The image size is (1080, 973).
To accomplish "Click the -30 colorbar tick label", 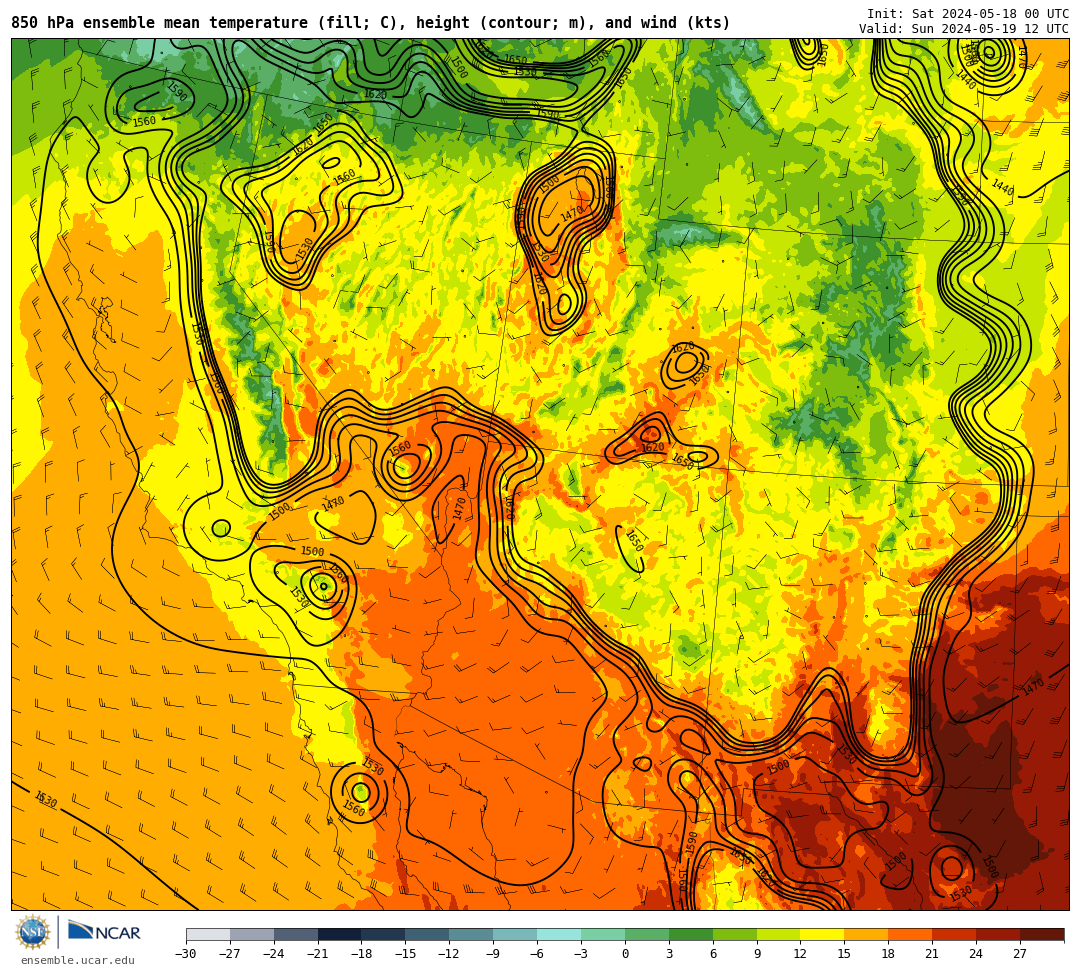I will click(x=186, y=954).
